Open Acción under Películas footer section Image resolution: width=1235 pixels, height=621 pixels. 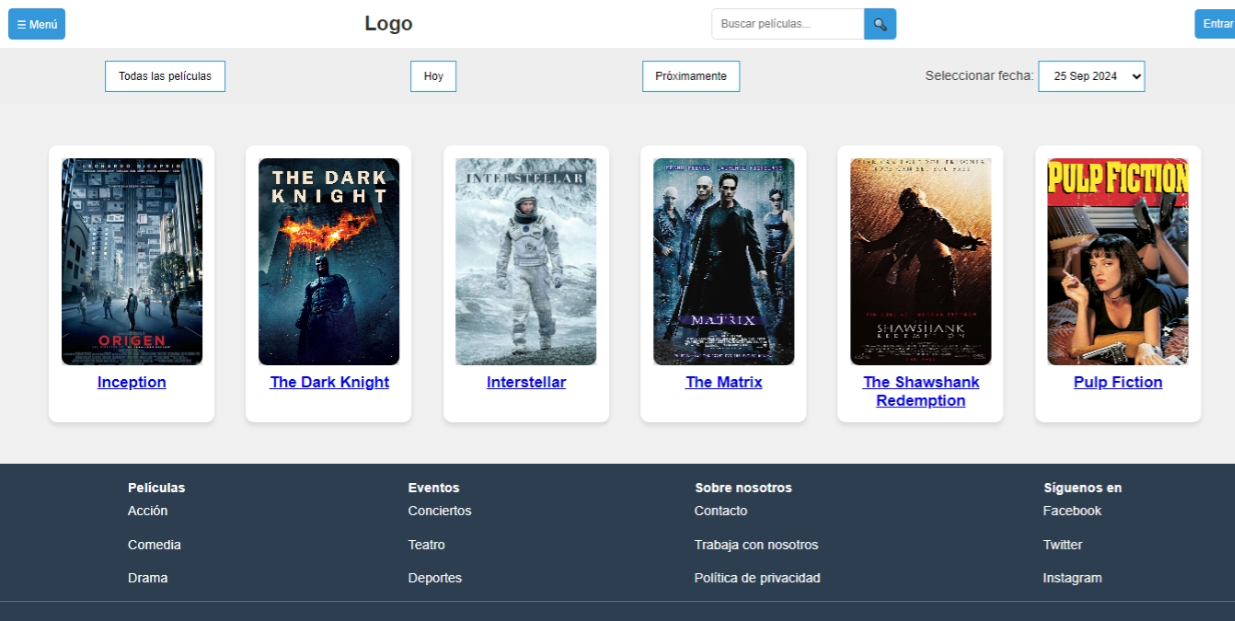pos(148,510)
